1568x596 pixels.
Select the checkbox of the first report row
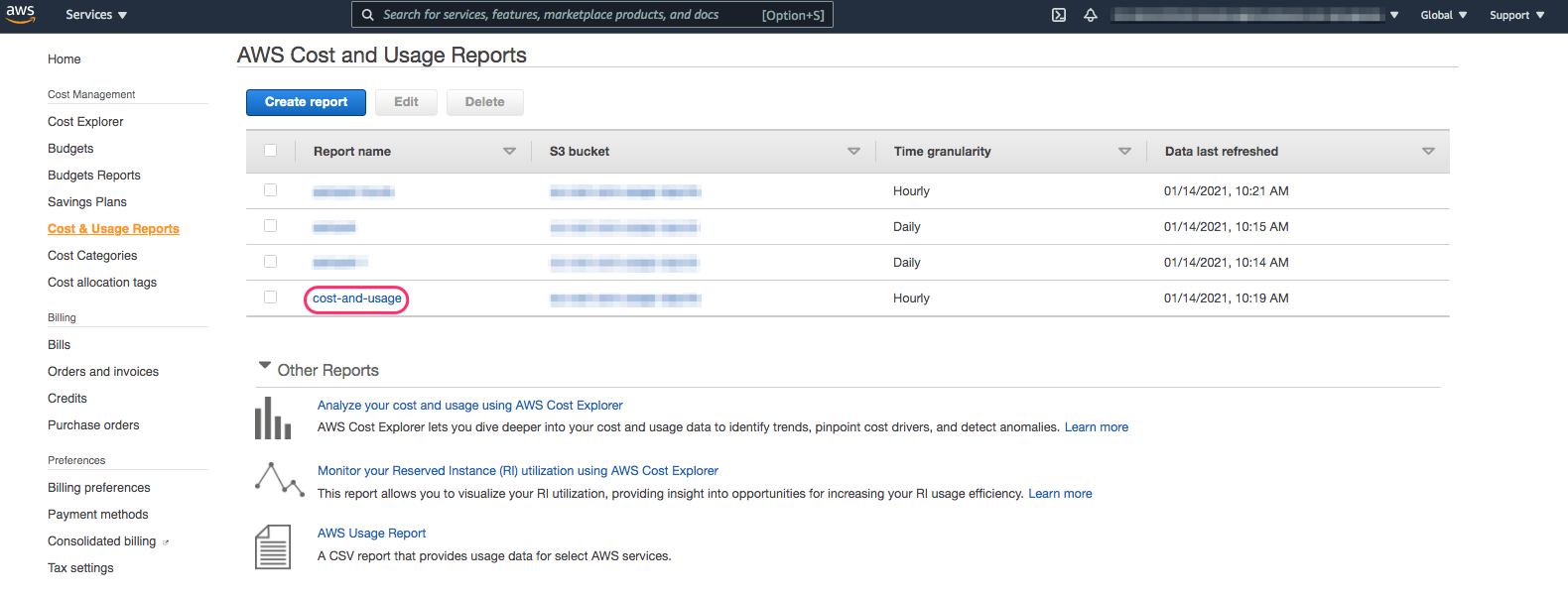[x=271, y=190]
